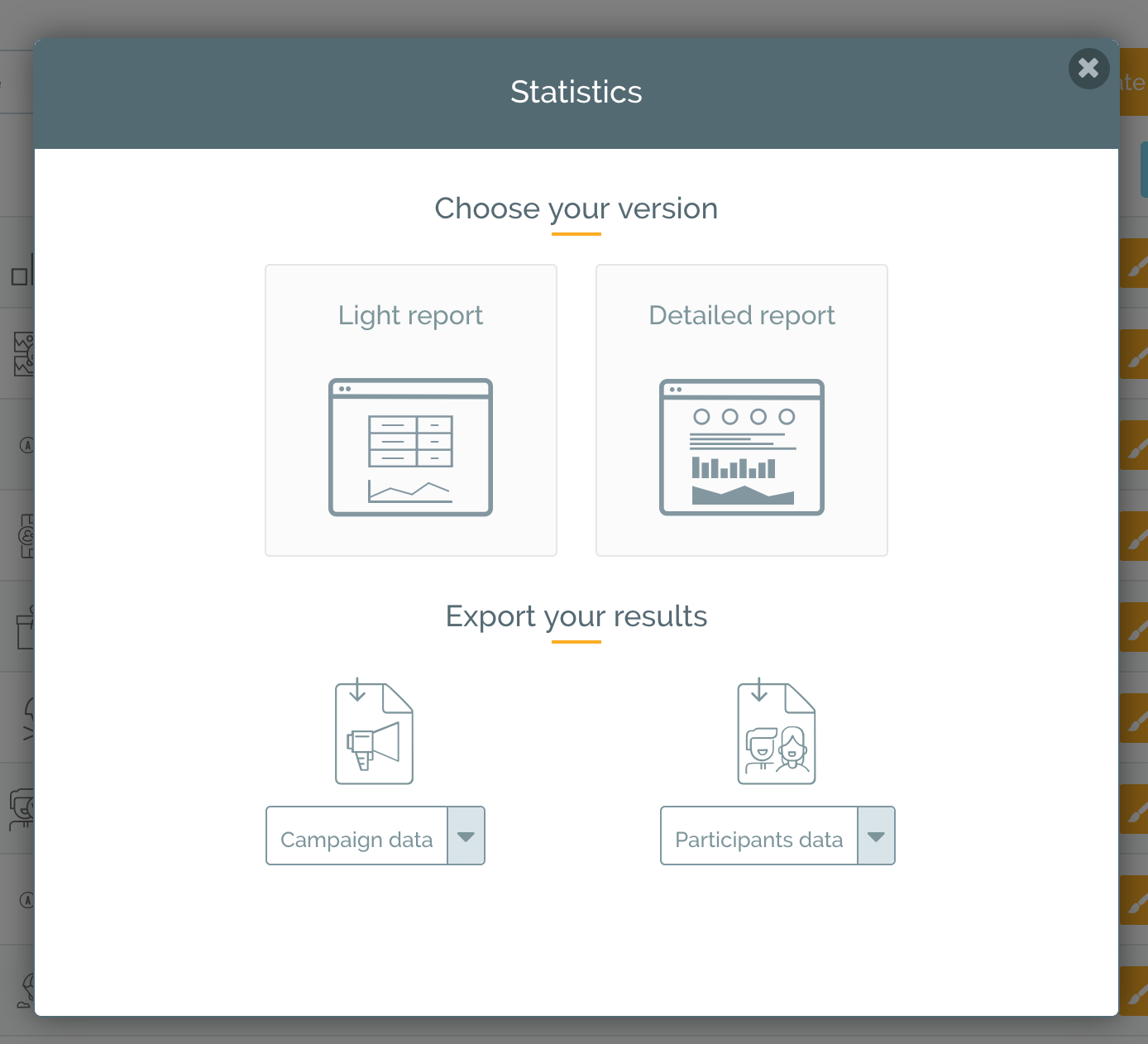This screenshot has height=1044, width=1148.
Task: Select the Detailed report title text
Action: tap(741, 315)
